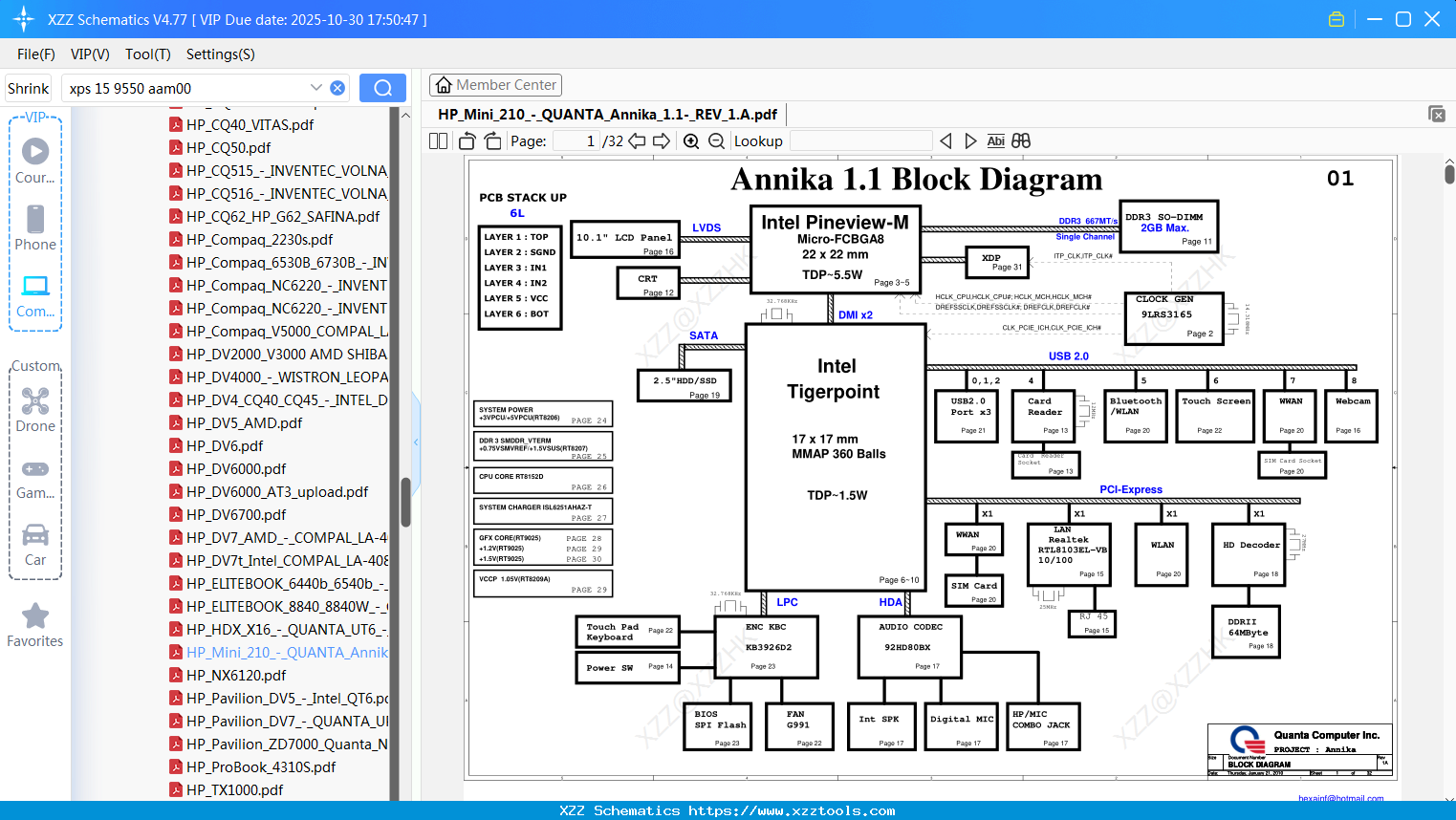Viewport: 1456px width, 820px height.
Task: Click PDF icon beside HP_CQ515 INVENTEC file
Action: [x=176, y=170]
